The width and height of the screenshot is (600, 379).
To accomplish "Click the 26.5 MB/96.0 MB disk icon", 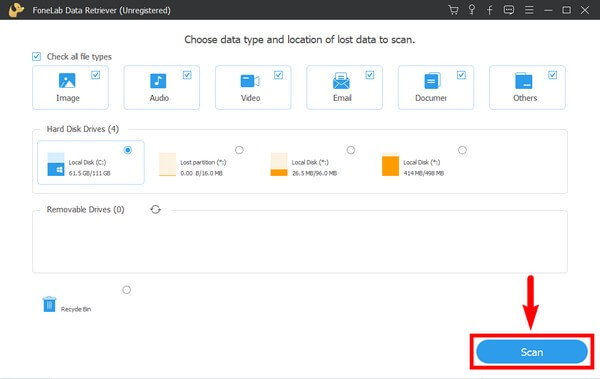I will 279,164.
